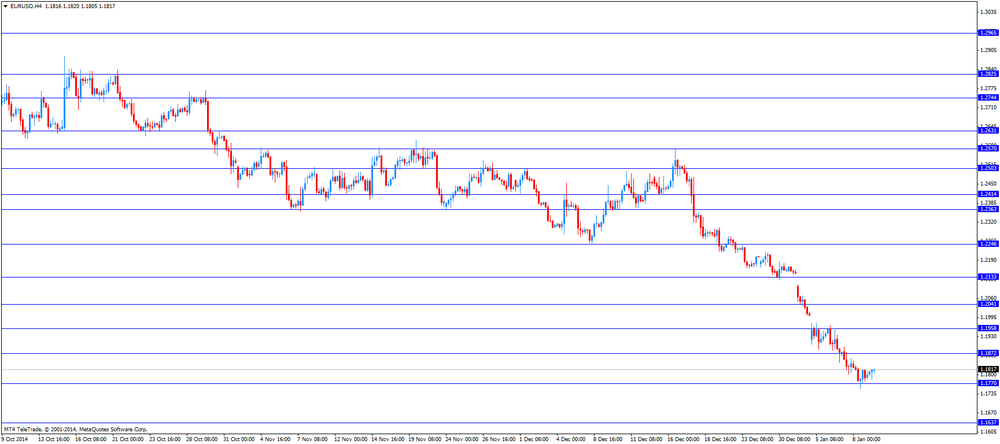1000x444 pixels.
Task: Select the horizontal line price tag 1.1770
Action: point(988,383)
